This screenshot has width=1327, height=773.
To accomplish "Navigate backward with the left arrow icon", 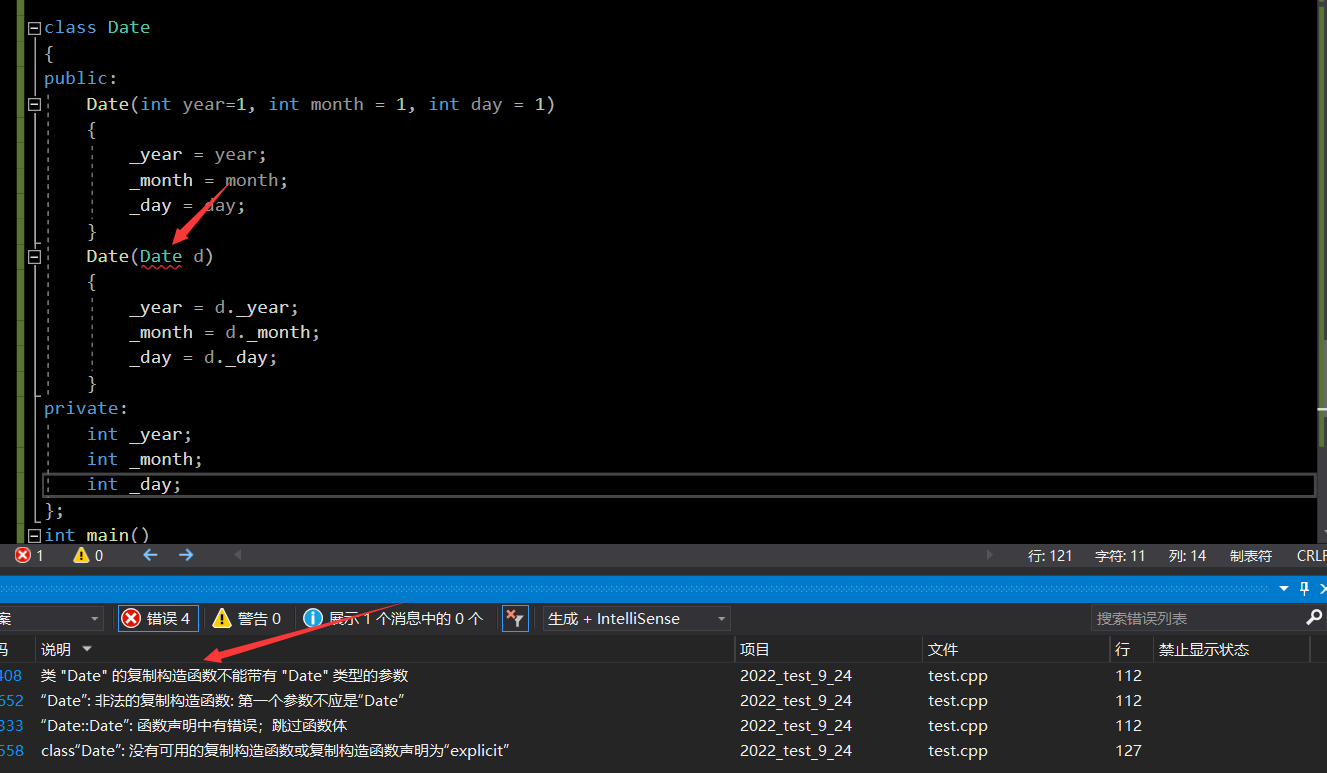I will [151, 555].
